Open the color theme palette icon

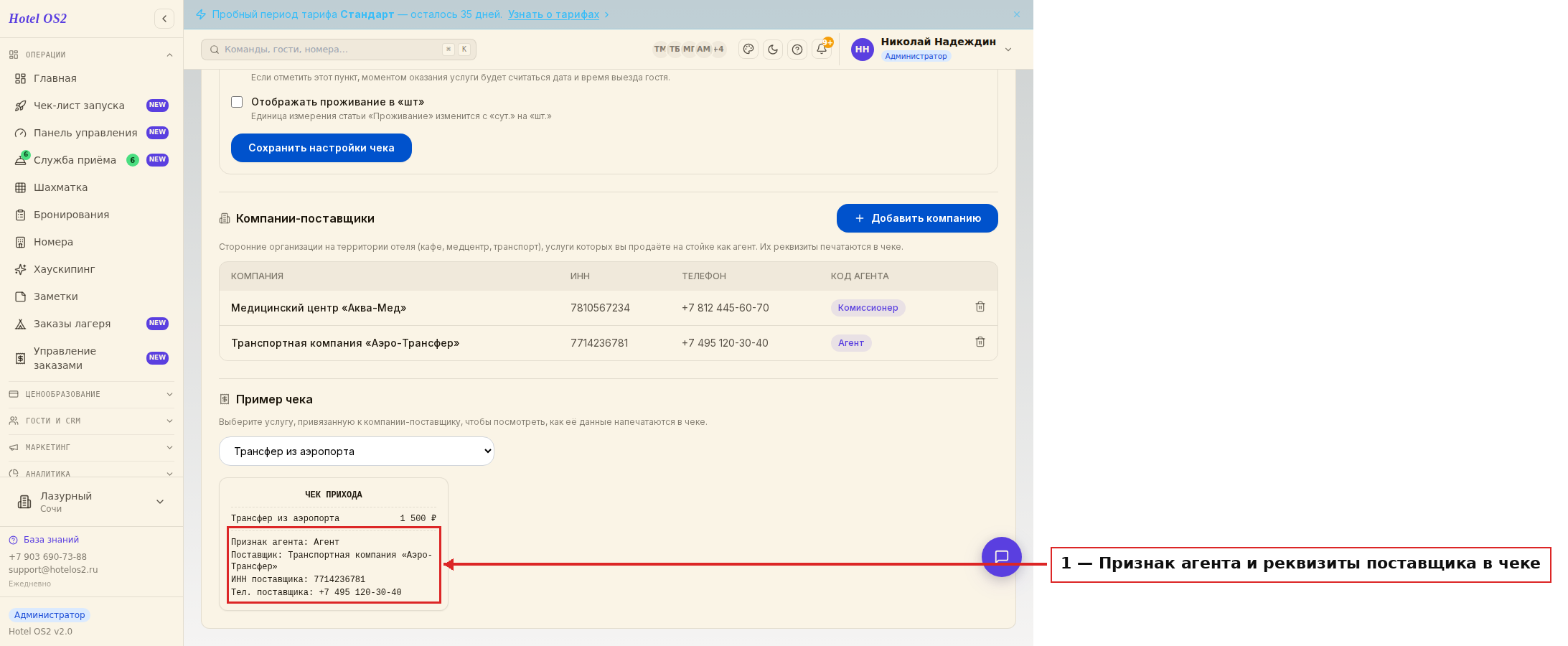pyautogui.click(x=748, y=49)
